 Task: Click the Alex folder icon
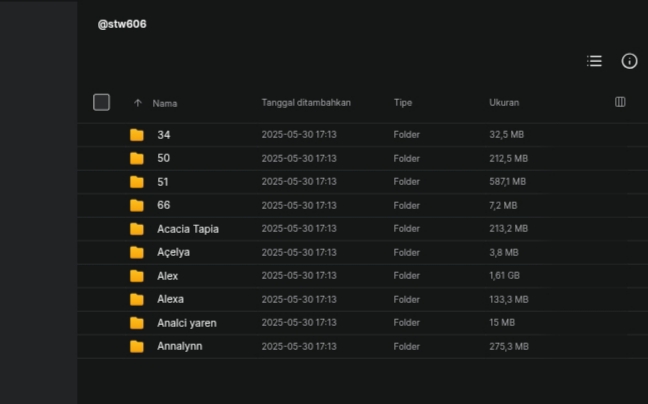(x=137, y=276)
